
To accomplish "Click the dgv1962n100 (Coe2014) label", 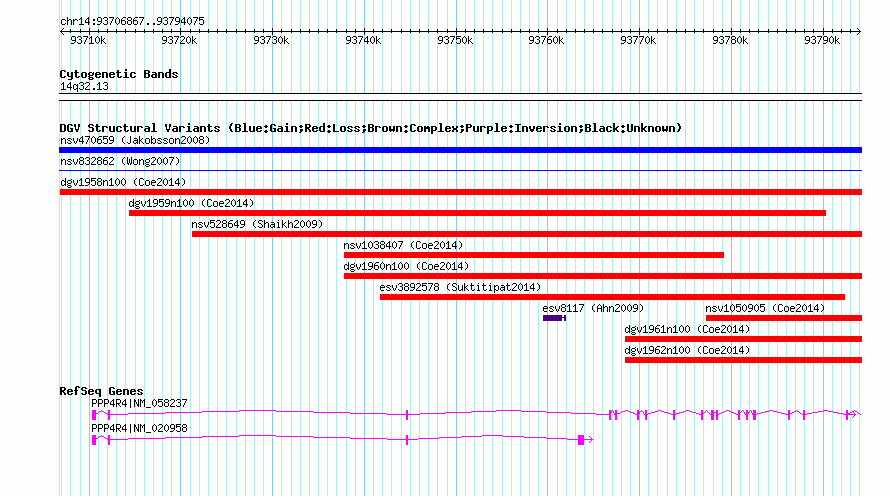I will tap(687, 350).
